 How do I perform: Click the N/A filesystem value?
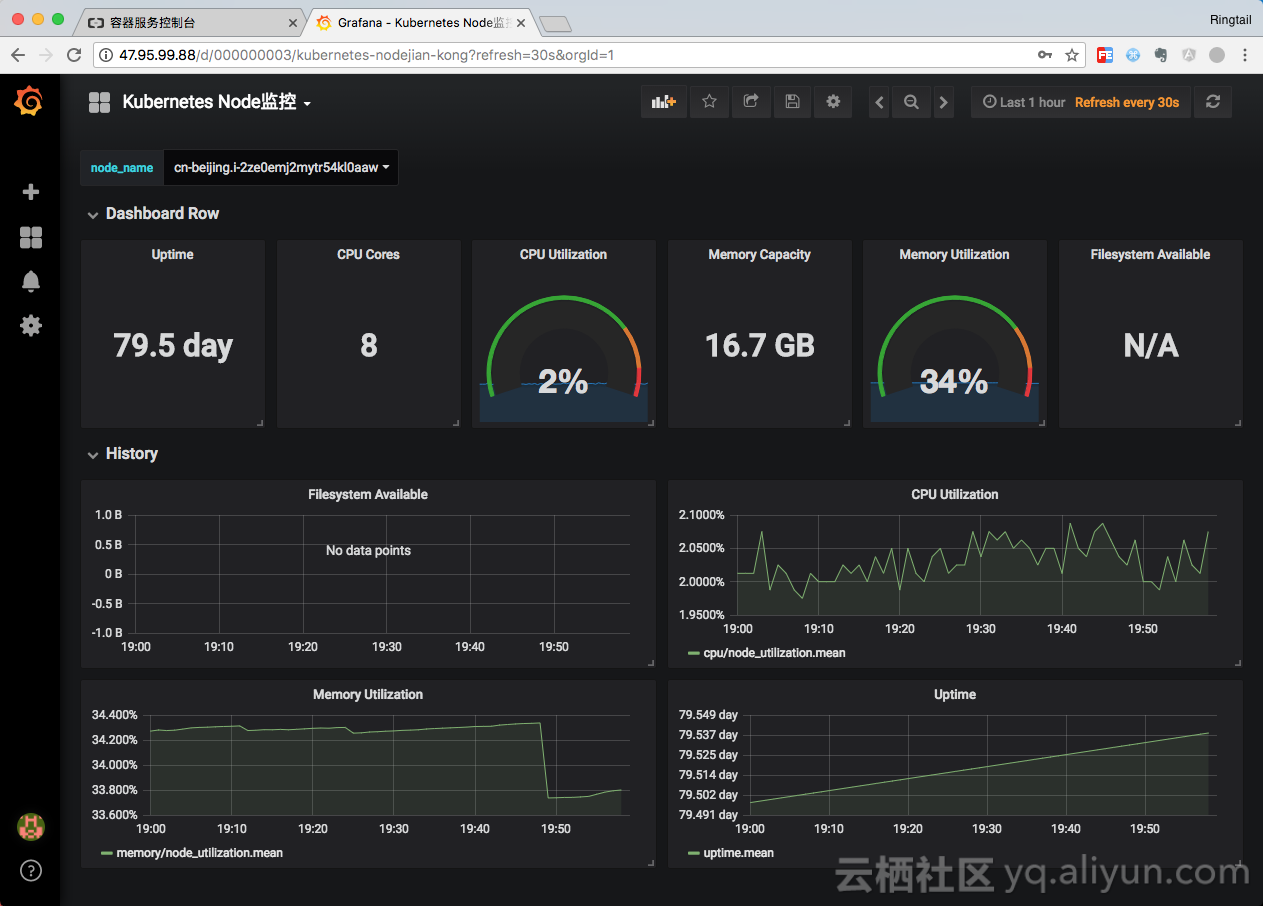(x=1150, y=346)
